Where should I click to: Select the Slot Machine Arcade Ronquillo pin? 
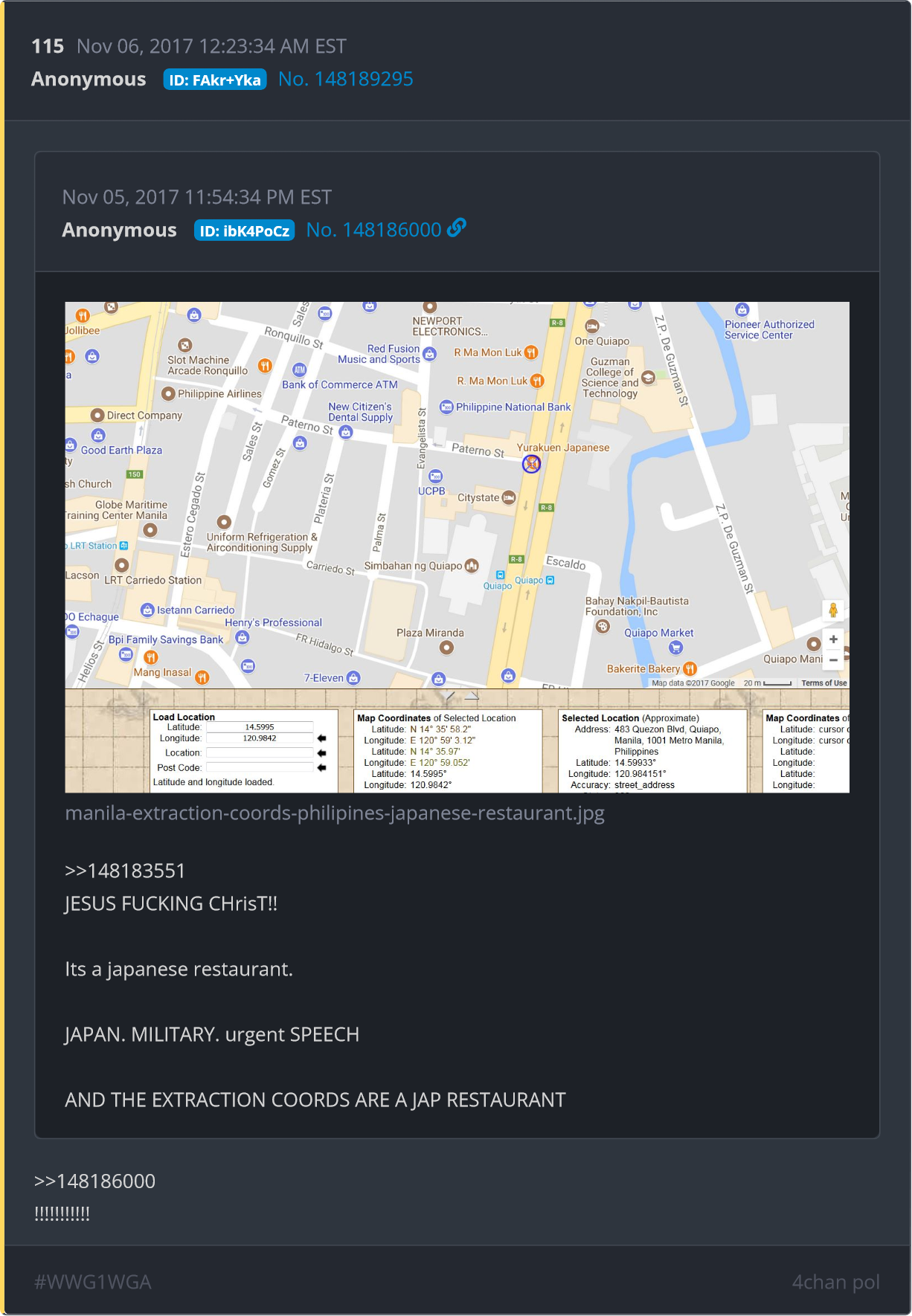point(185,345)
